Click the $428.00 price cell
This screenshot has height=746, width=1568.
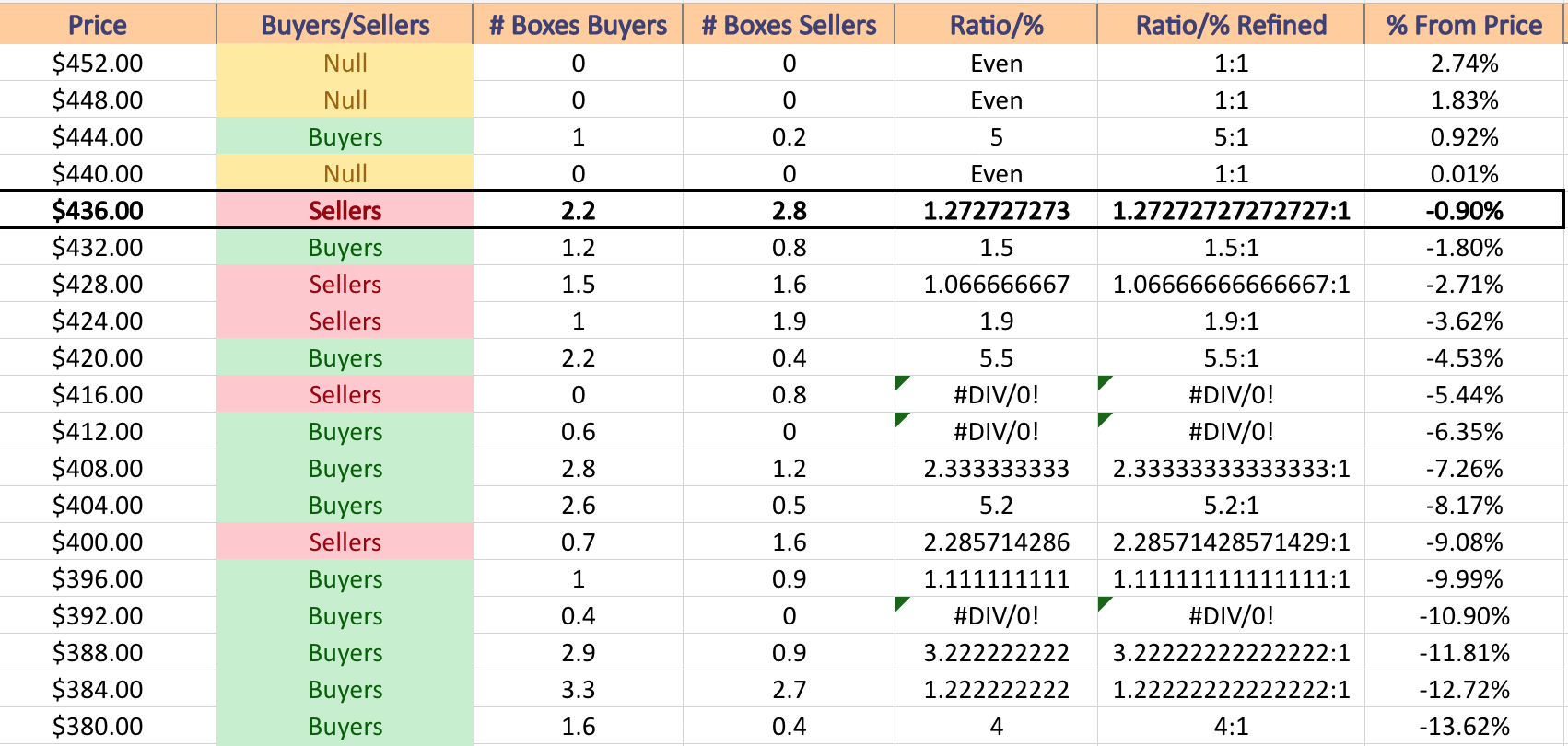tap(108, 285)
